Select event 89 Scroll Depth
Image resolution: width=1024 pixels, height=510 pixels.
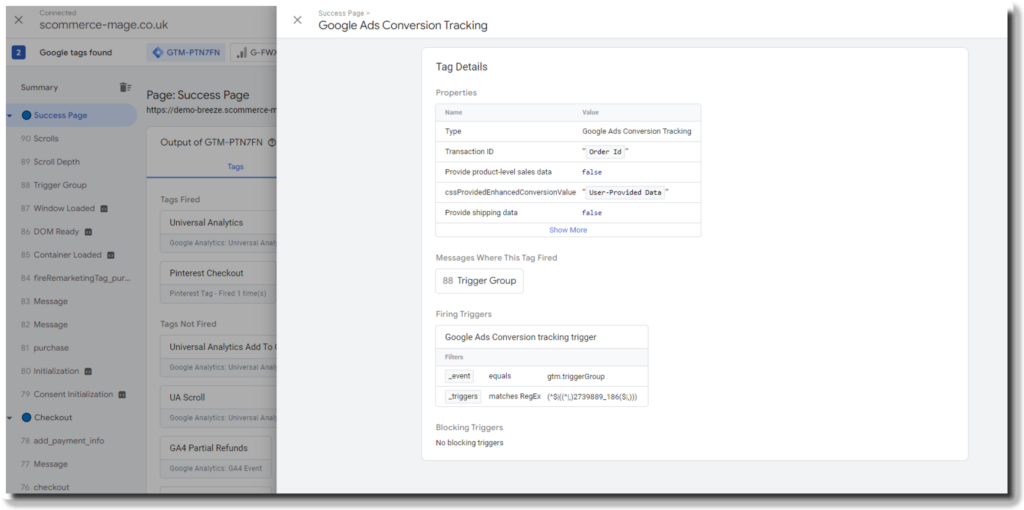[50, 162]
